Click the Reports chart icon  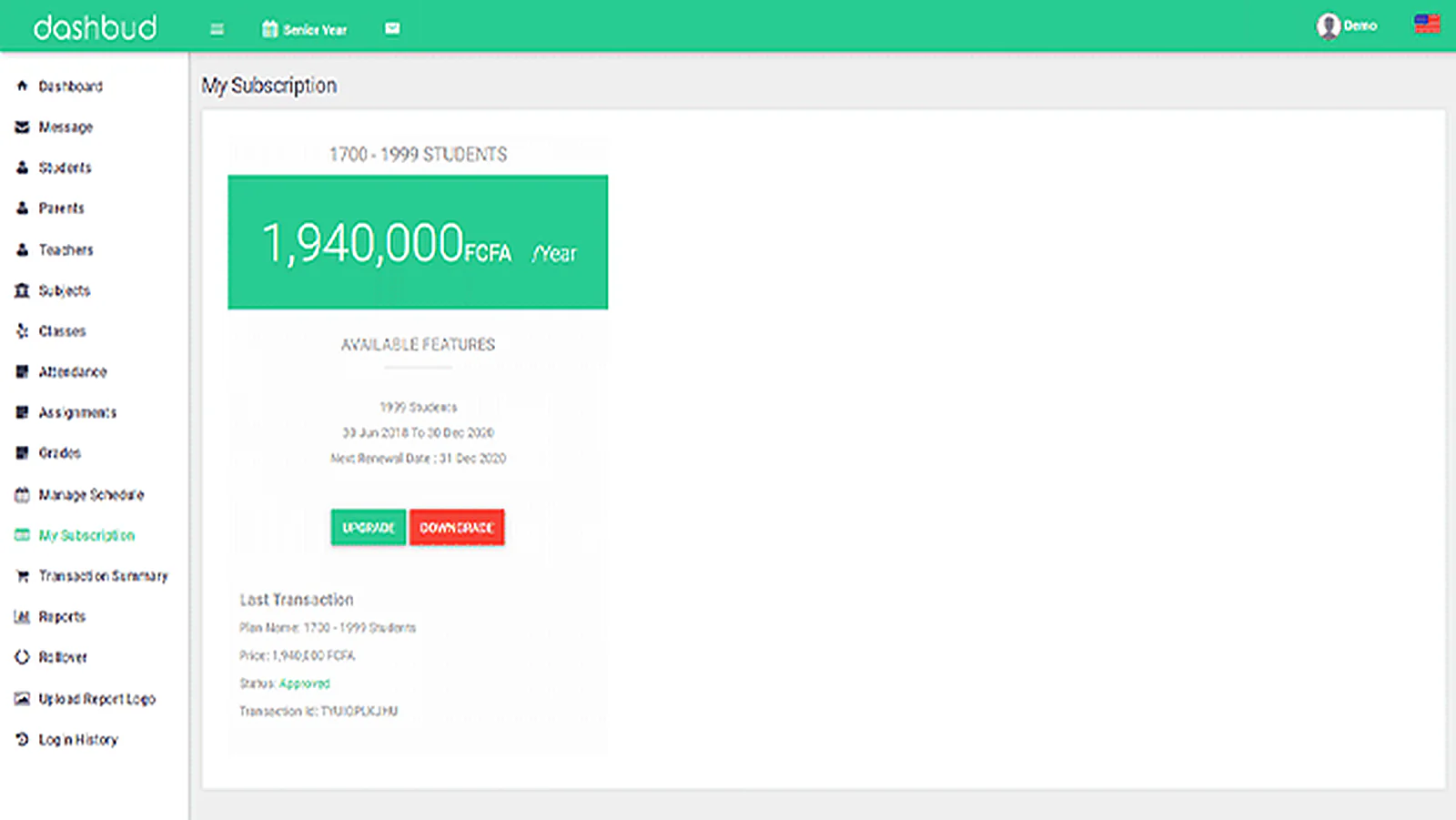22,616
